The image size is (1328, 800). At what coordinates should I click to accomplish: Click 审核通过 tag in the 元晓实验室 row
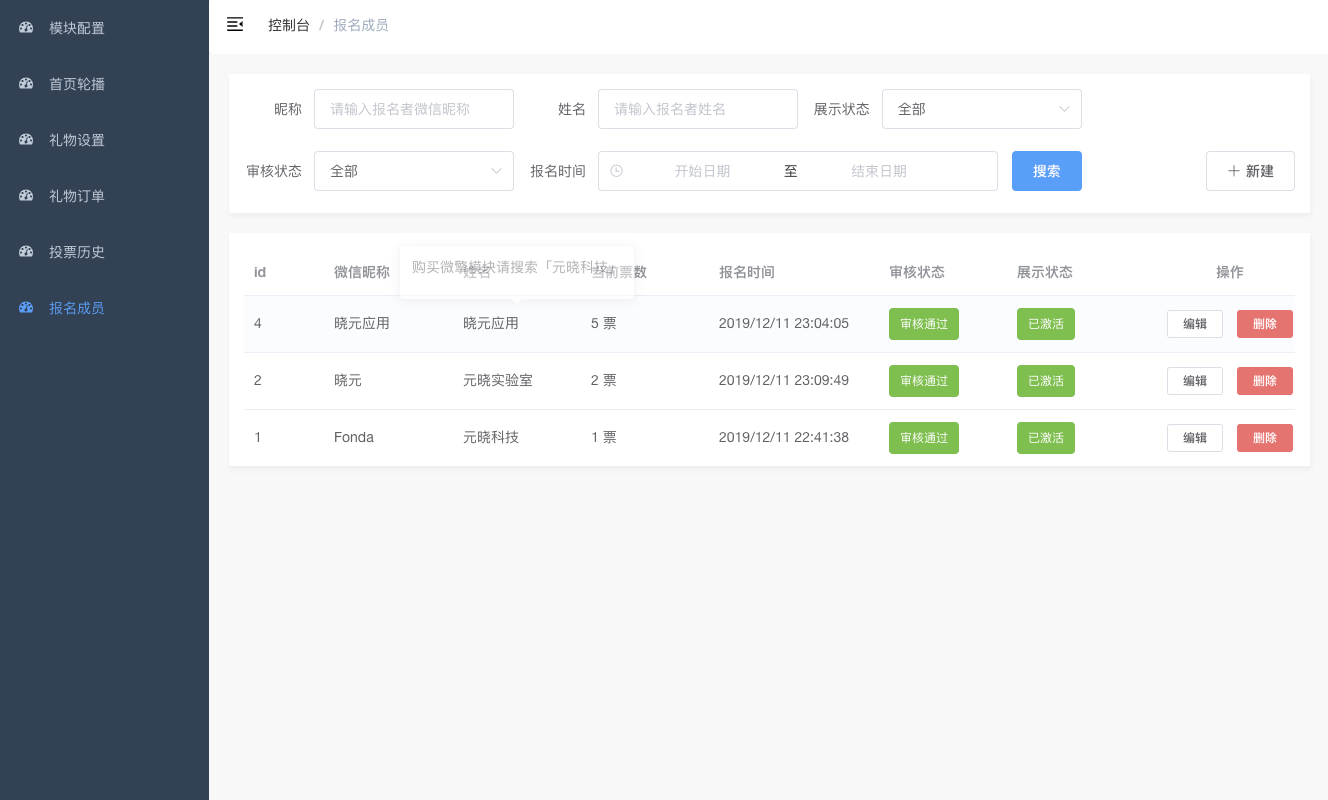click(924, 381)
